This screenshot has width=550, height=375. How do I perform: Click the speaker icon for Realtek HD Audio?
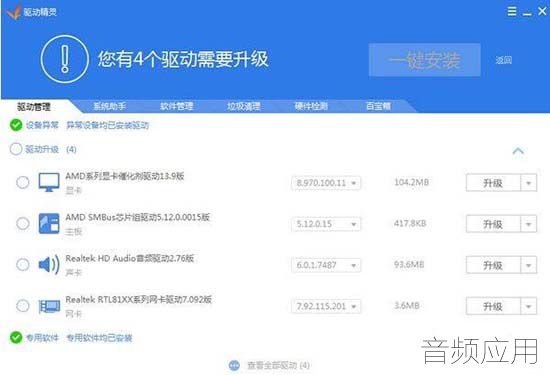click(x=49, y=264)
